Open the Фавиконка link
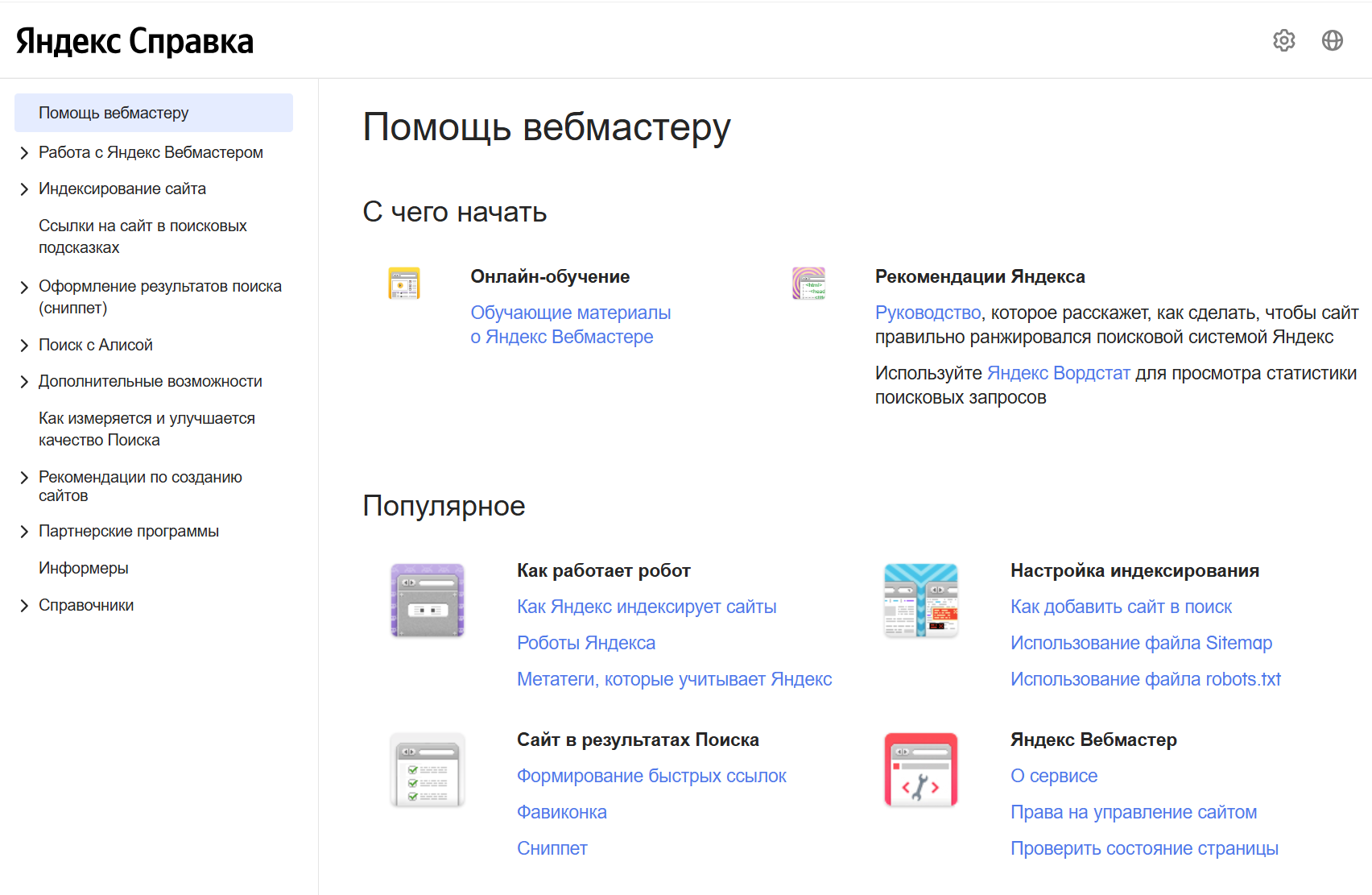 coord(562,812)
